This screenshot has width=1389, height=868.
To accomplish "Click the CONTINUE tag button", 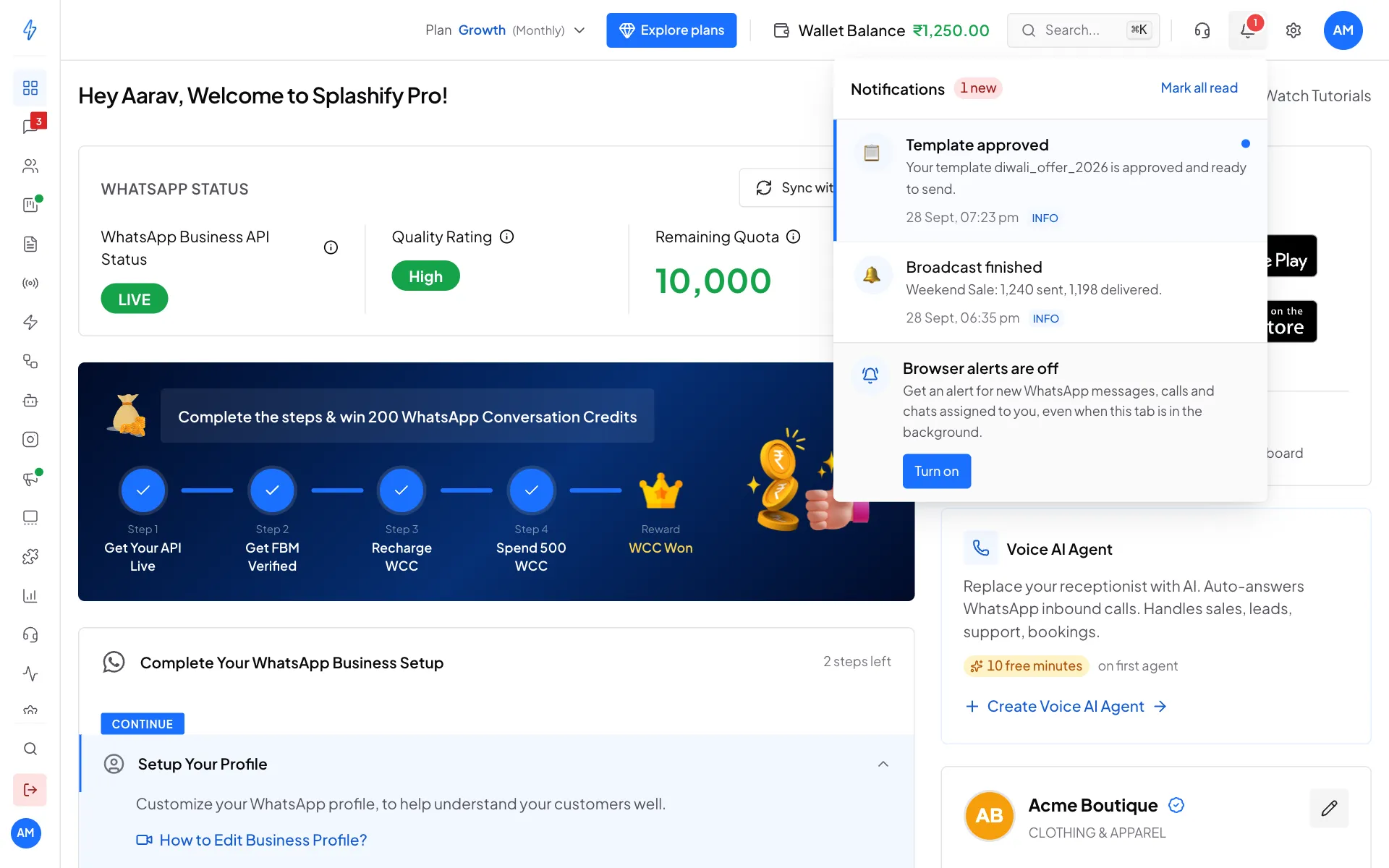I will tap(143, 724).
